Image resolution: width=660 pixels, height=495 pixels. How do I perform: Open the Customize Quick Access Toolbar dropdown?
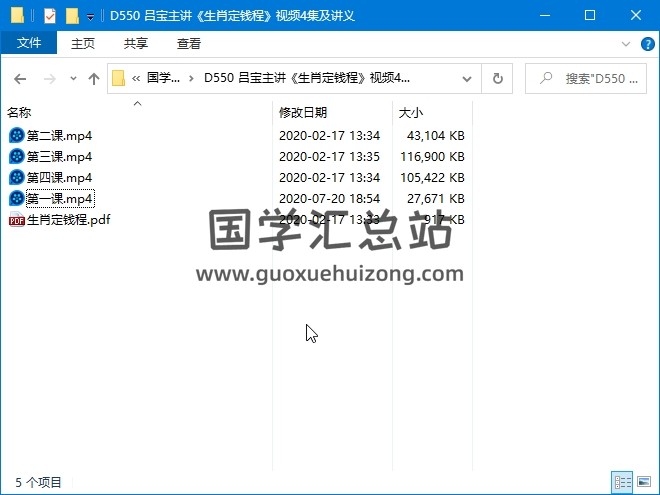tap(90, 17)
